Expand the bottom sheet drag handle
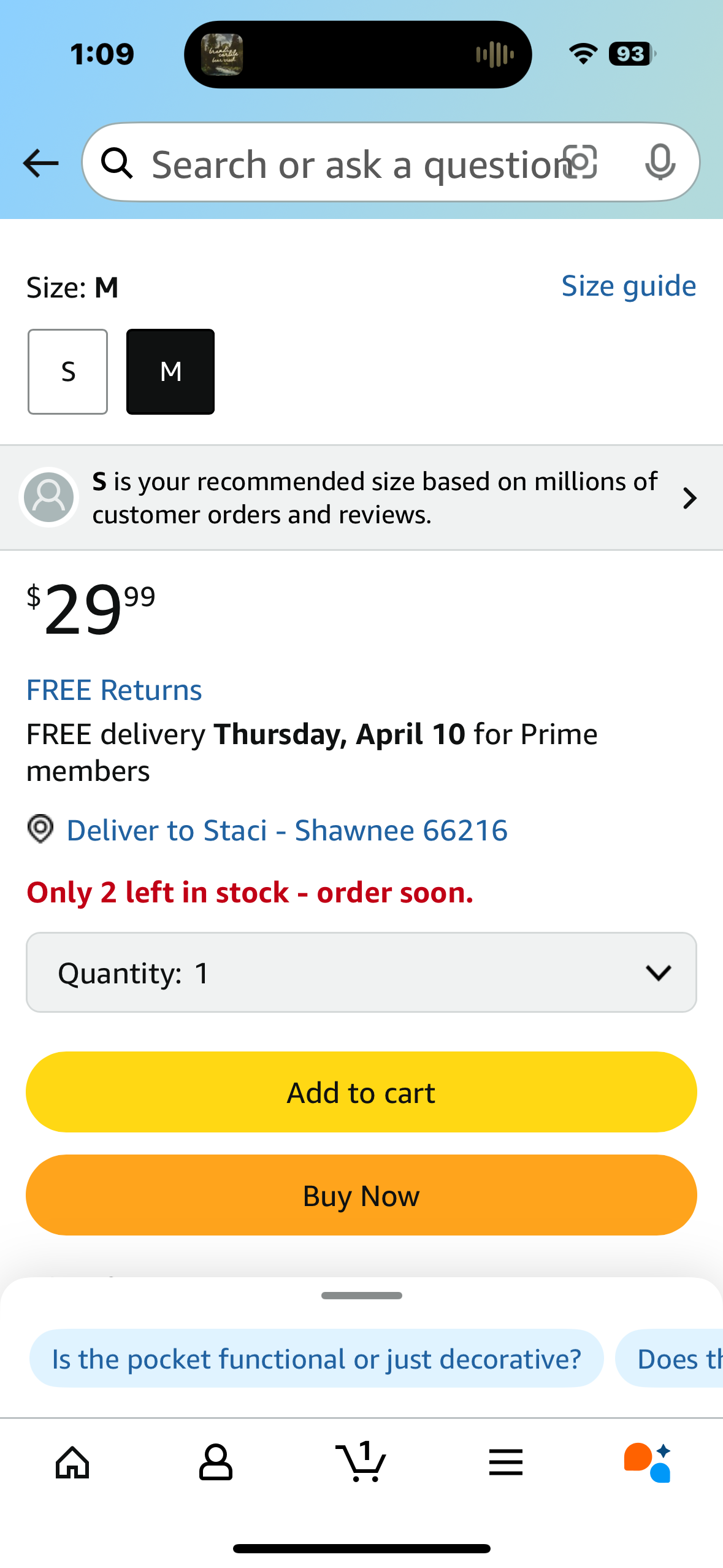Viewport: 723px width, 1568px height. pos(361,1296)
